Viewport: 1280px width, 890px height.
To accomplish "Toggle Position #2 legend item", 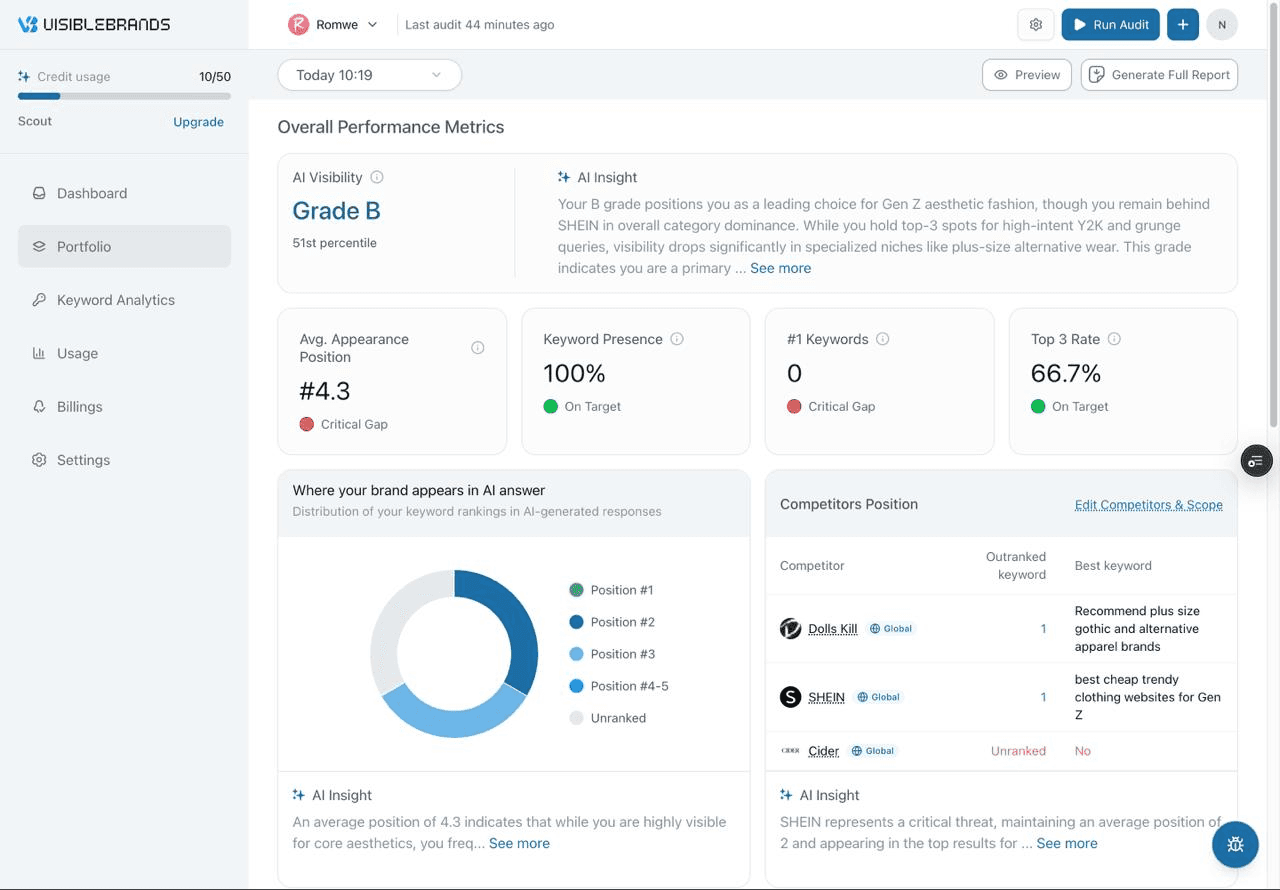I will pyautogui.click(x=612, y=622).
